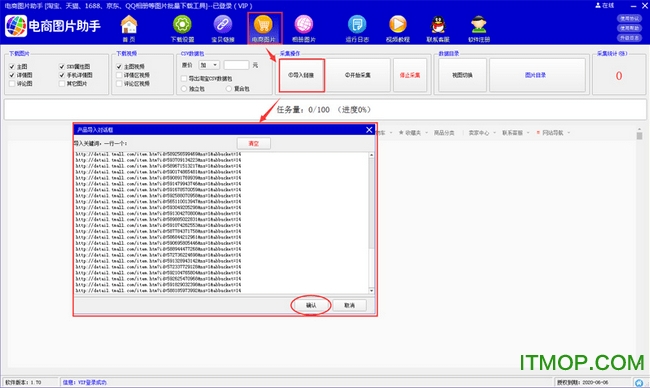Click the 原价 amount input field
The width and height of the screenshot is (650, 388).
[x=236, y=65]
